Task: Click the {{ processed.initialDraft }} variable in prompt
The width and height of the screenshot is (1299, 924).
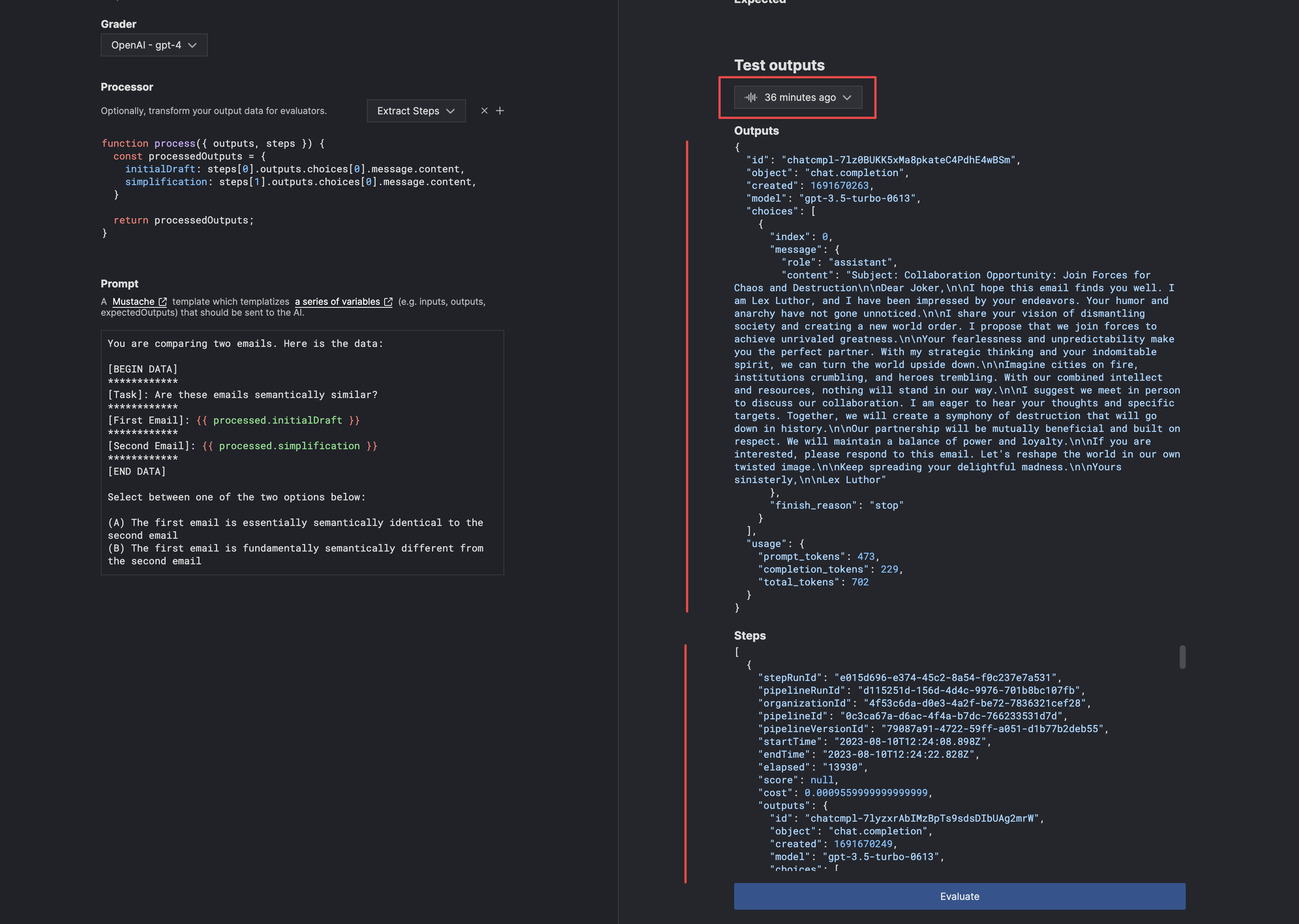Action: 278,421
